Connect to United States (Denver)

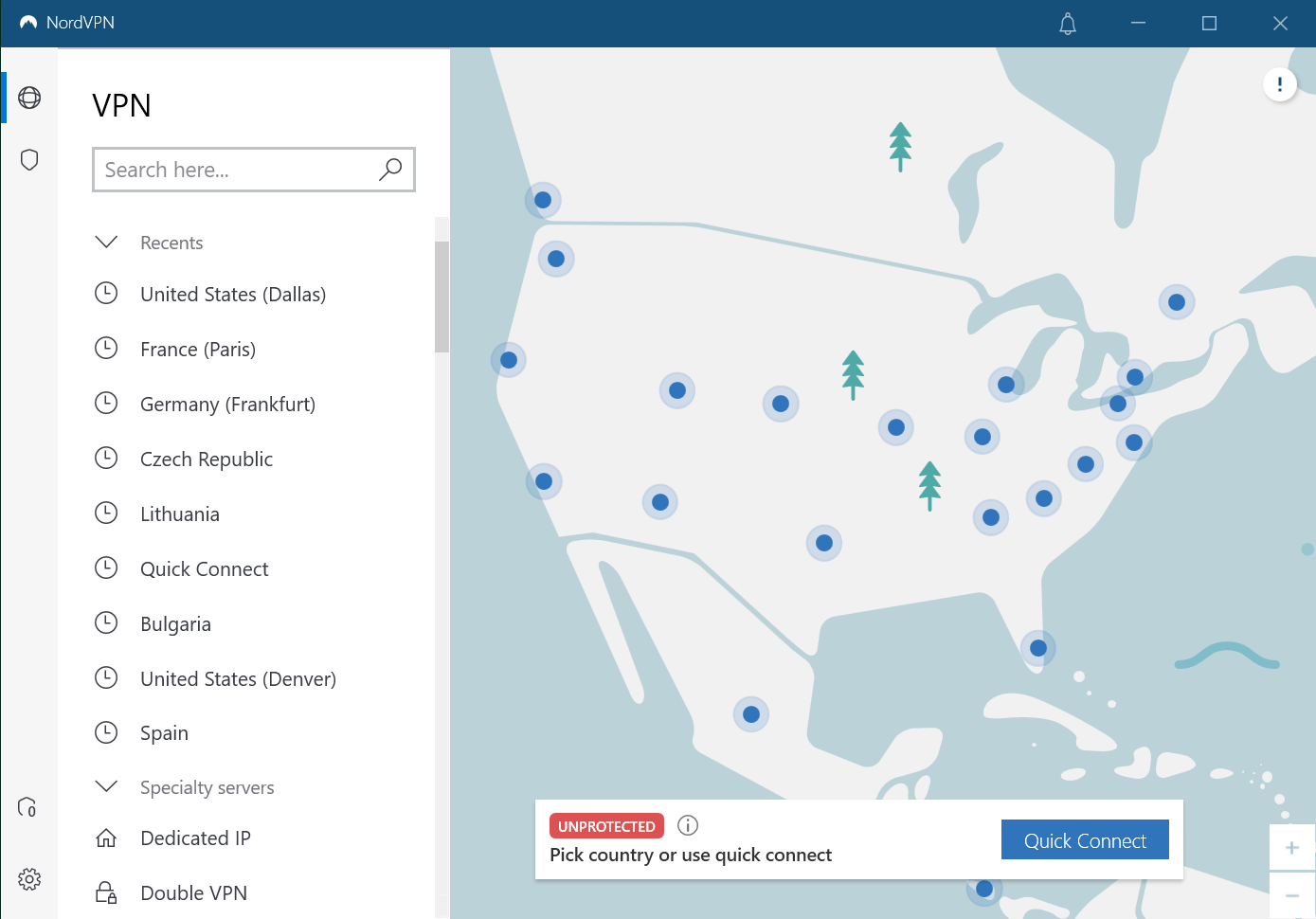pyautogui.click(x=238, y=679)
